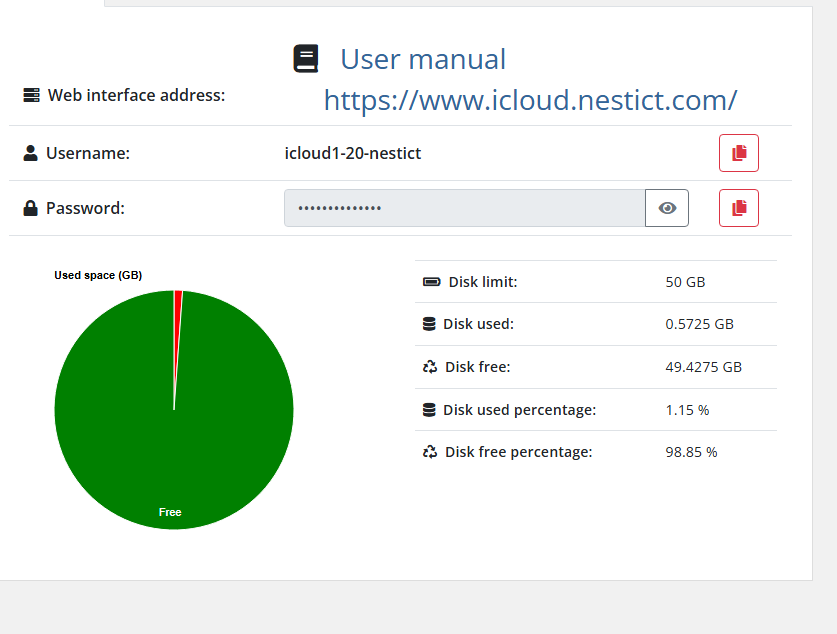The image size is (837, 634).
Task: Click the 49.4275 GB disk free value
Action: click(703, 367)
